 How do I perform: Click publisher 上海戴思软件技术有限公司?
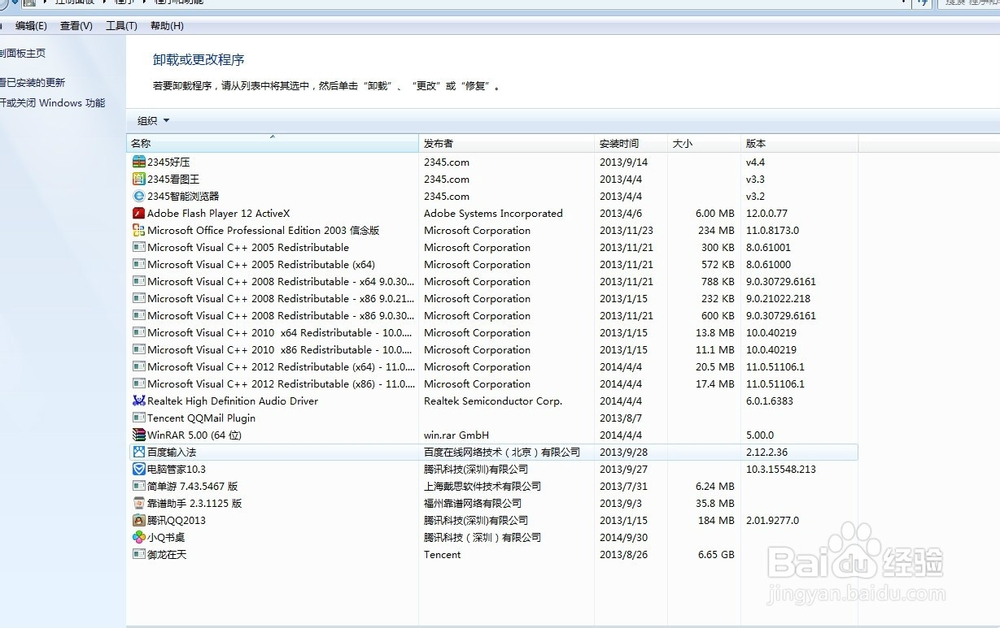coord(482,486)
